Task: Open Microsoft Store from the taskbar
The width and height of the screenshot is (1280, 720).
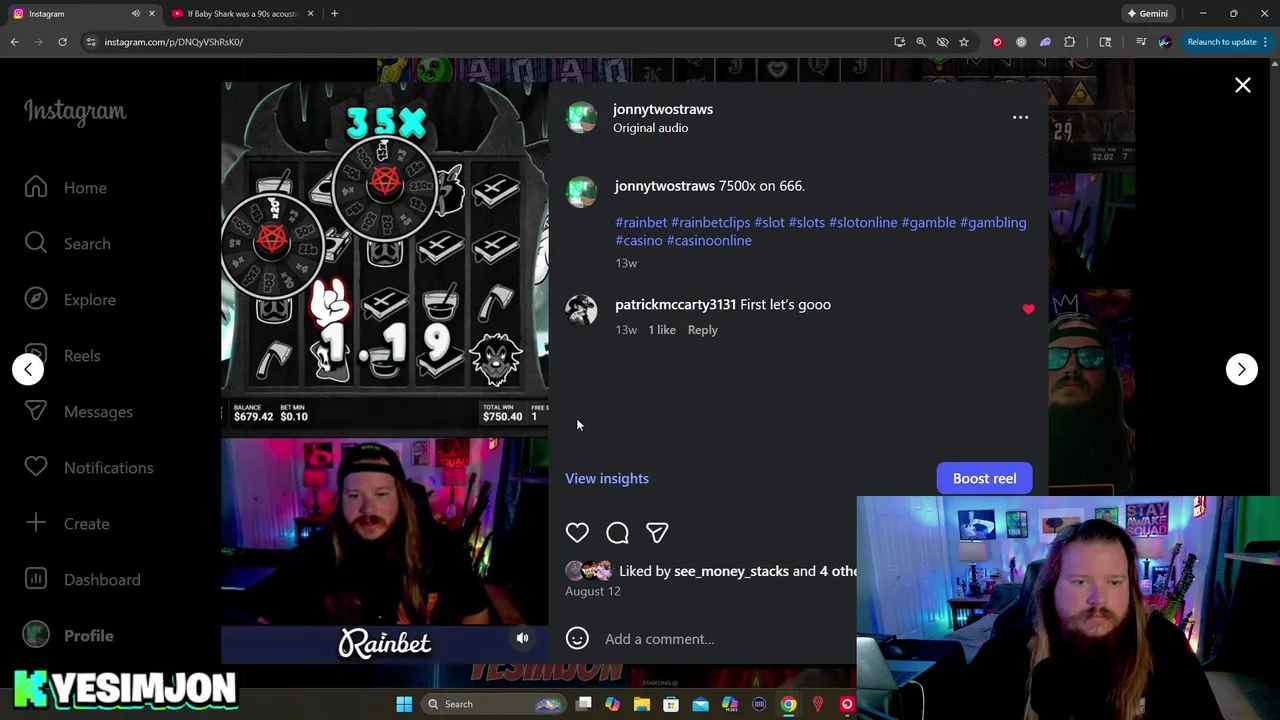Action: (671, 704)
